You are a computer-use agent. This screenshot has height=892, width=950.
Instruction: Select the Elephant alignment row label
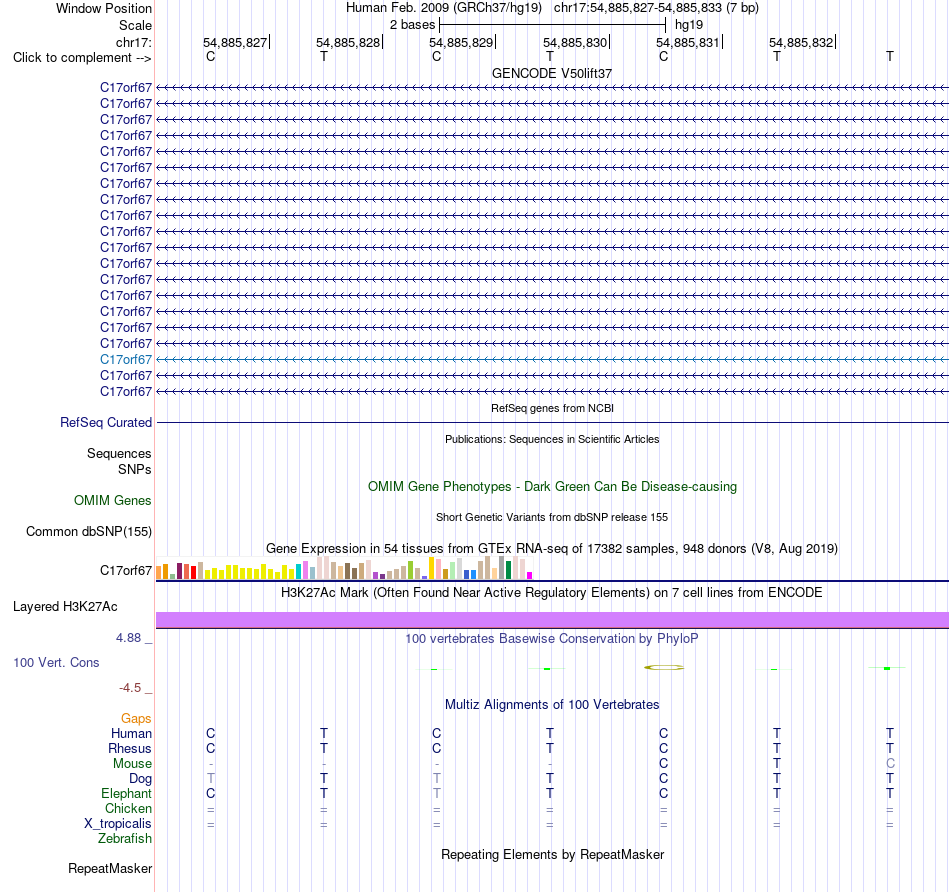coord(127,793)
